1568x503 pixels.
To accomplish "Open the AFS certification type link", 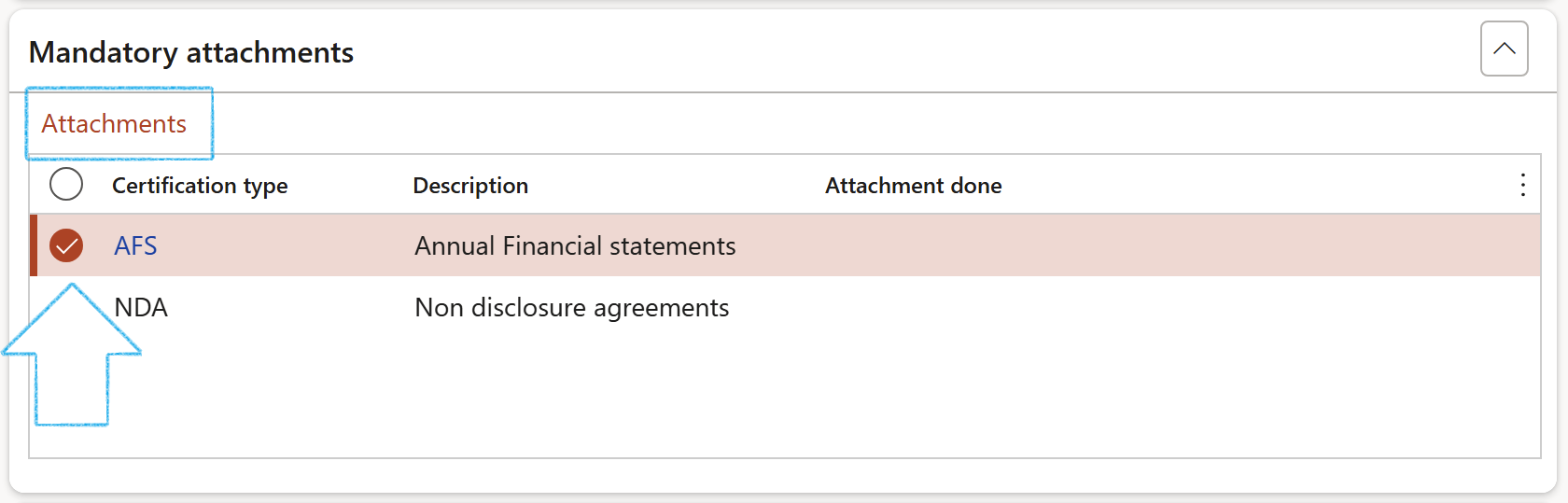I will [135, 246].
